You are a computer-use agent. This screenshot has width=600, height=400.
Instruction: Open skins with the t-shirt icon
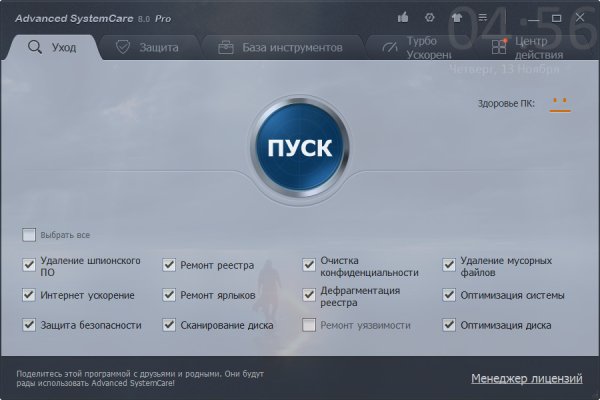[x=456, y=17]
